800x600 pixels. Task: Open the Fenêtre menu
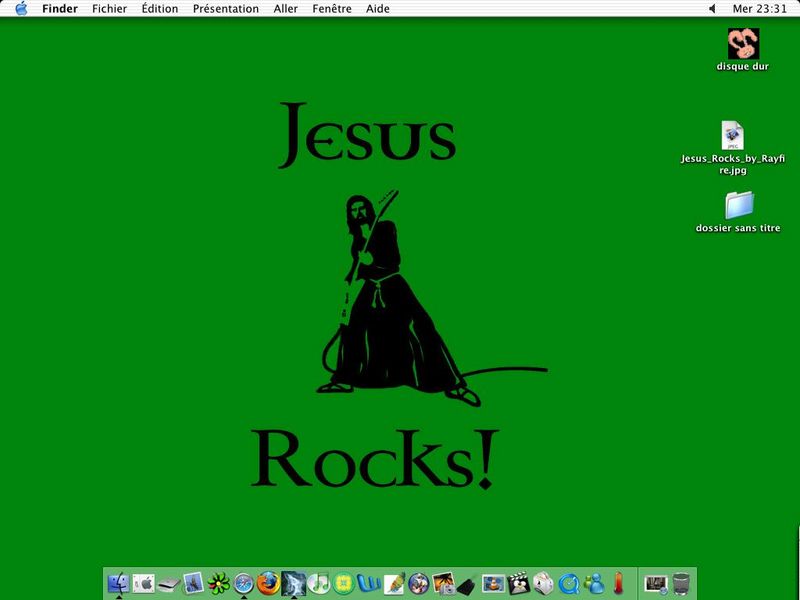coord(332,9)
